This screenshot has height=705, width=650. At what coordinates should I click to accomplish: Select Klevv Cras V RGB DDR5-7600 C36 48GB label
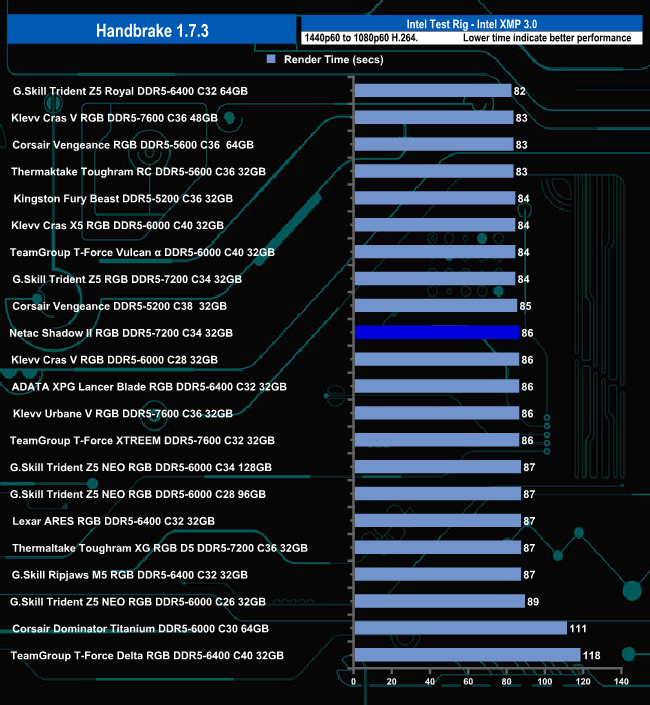[x=115, y=118]
